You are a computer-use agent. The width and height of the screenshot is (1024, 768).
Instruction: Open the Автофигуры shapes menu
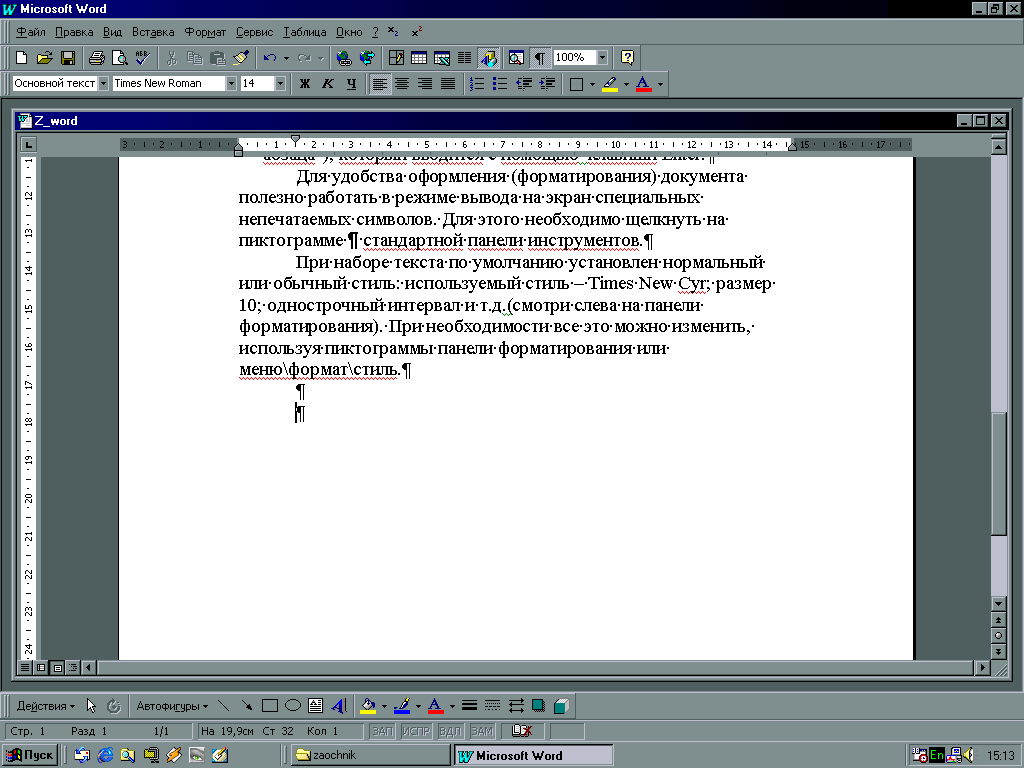click(172, 706)
